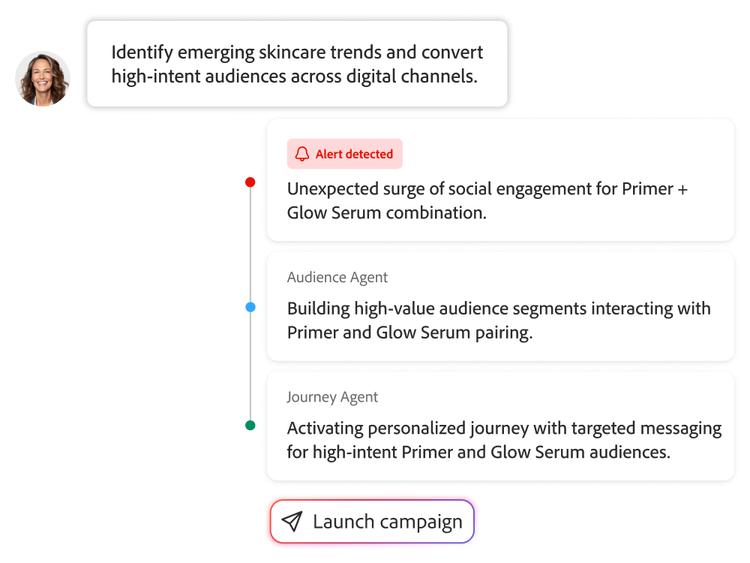Click the 'Glow Serum combination' alert text line
The height and width of the screenshot is (563, 750).
(x=386, y=212)
